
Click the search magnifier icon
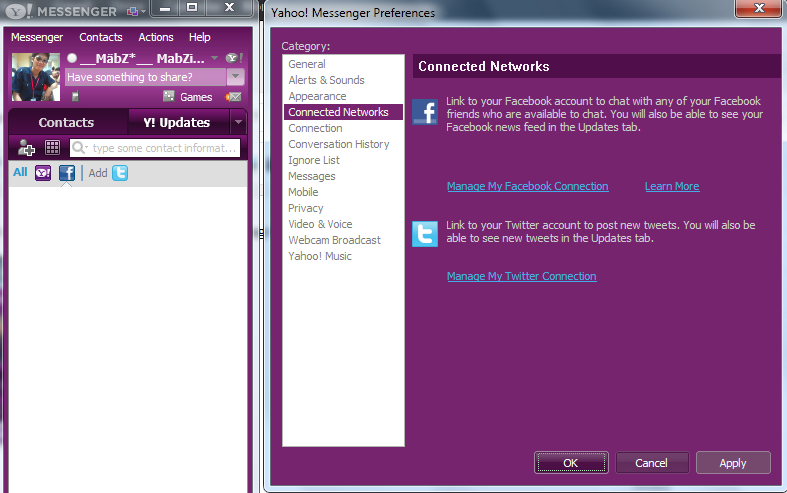tap(78, 148)
